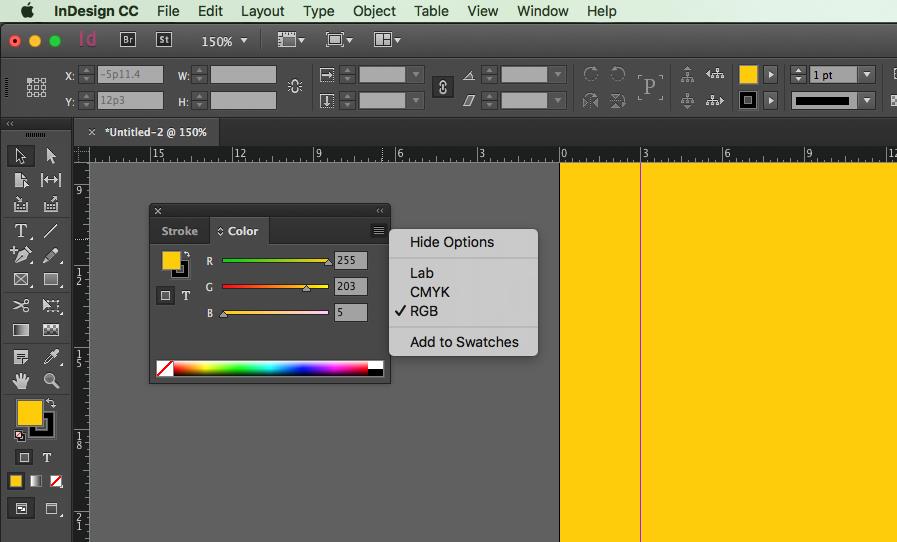
Task: Activate the Eyedropper tool
Action: coord(51,356)
